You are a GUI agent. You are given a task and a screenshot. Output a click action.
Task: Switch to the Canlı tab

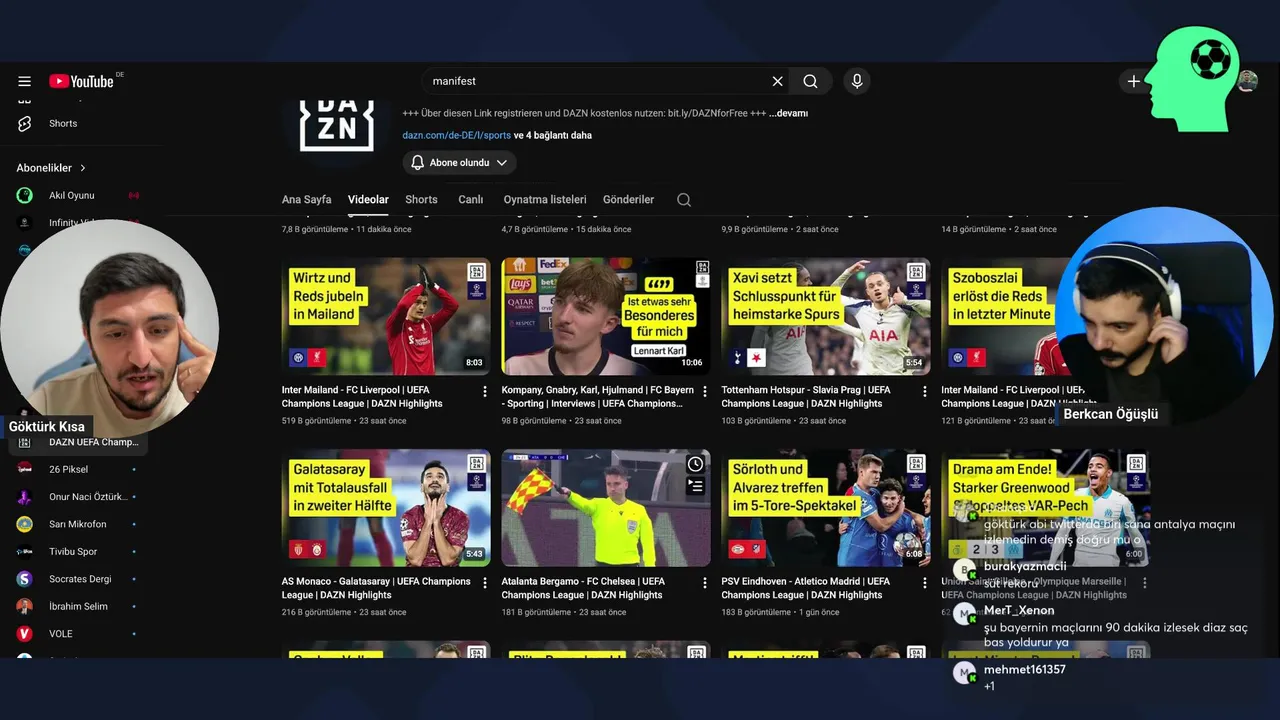point(471,200)
